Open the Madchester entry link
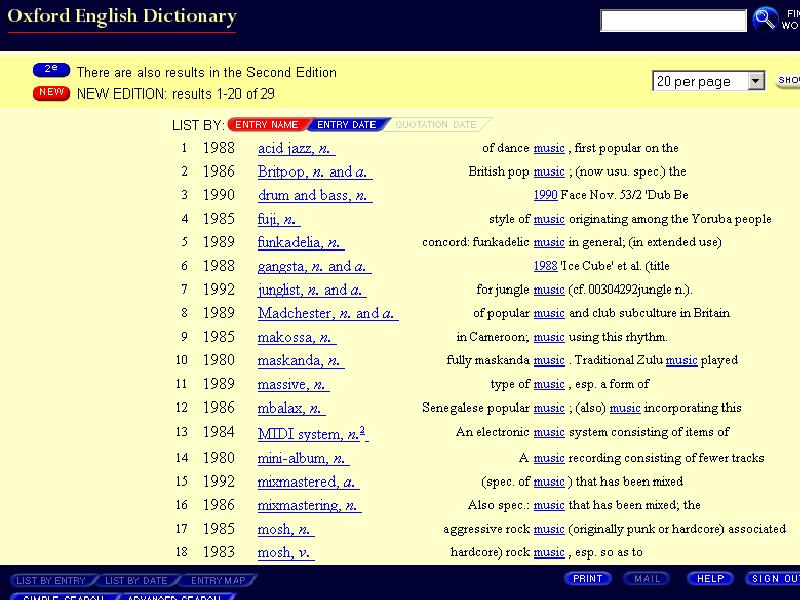The width and height of the screenshot is (800, 600). [327, 313]
